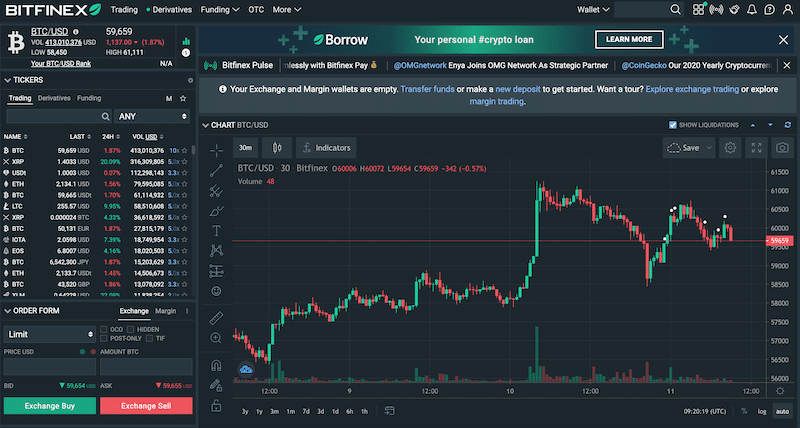Viewport: 800px width, 428px height.
Task: Open the Wallet dropdown
Action: point(593,10)
